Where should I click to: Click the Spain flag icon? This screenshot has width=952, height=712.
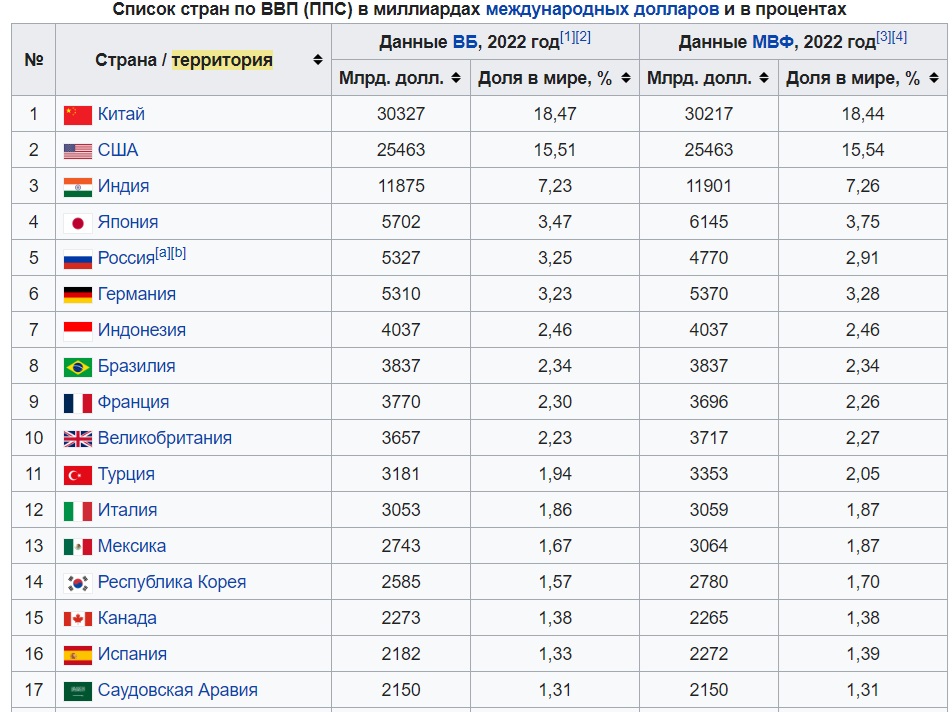coord(78,655)
